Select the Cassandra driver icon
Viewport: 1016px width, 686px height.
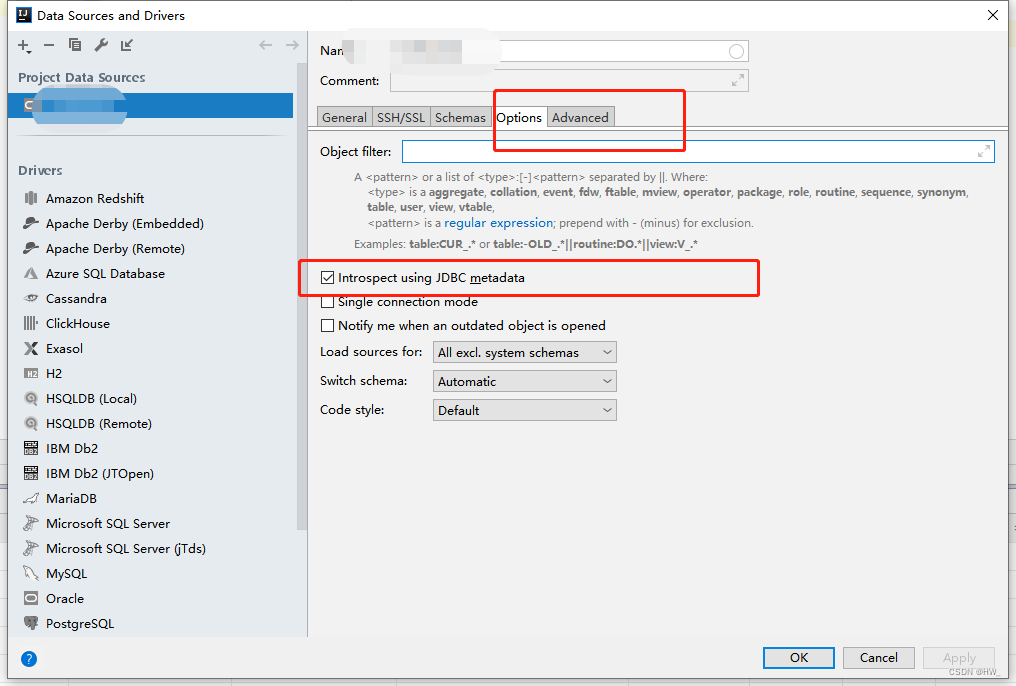(30, 299)
